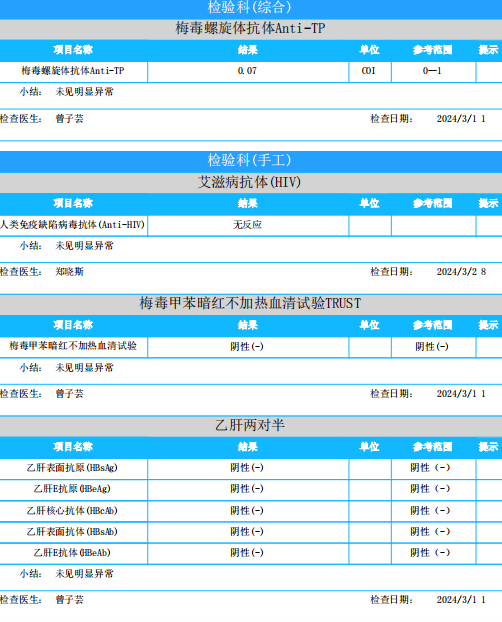
Task: Click the 检验科(综合) section header
Action: (x=251, y=9)
